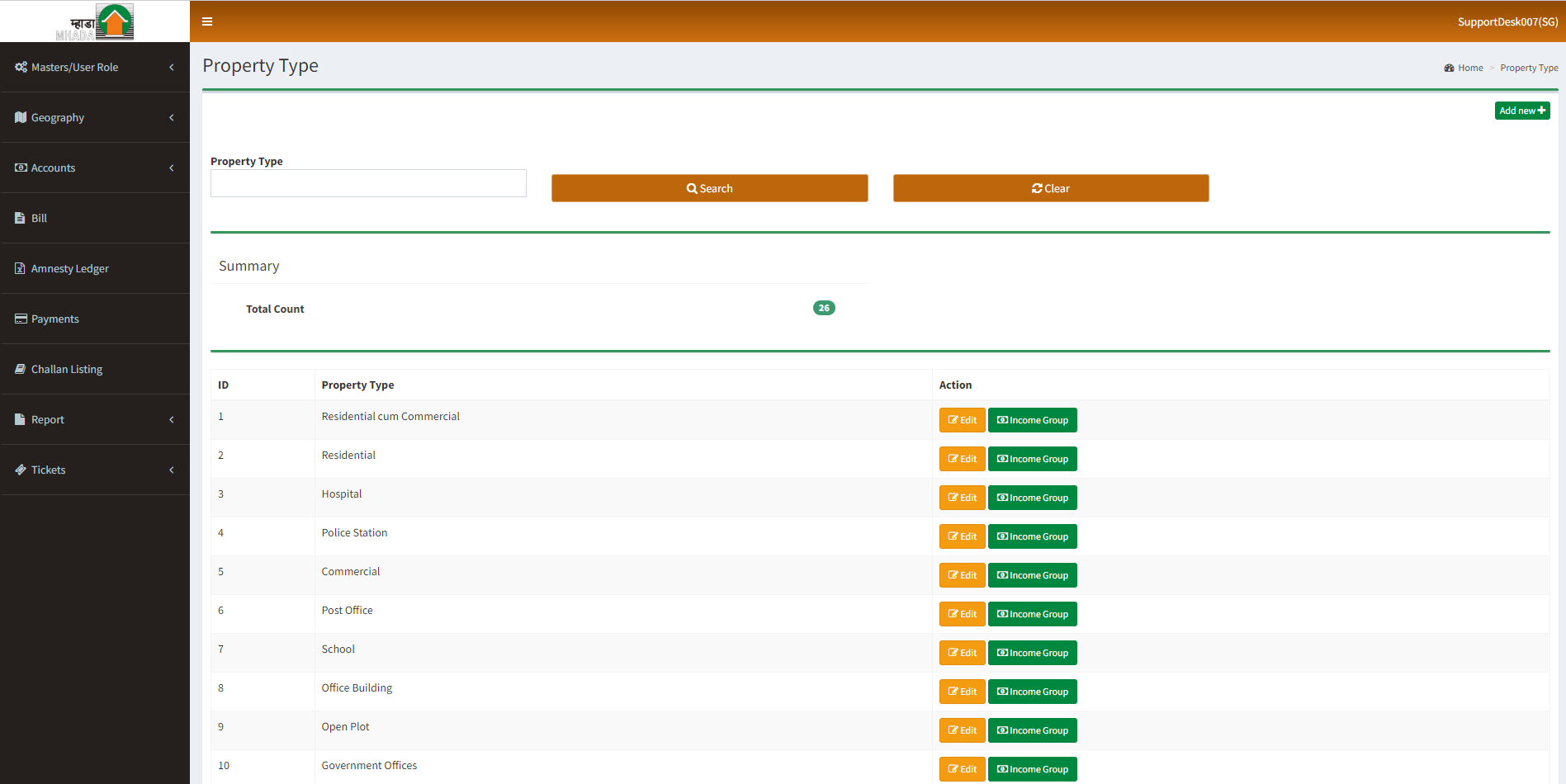Click the Geography map icon in sidebar
The image size is (1566, 784).
21,117
